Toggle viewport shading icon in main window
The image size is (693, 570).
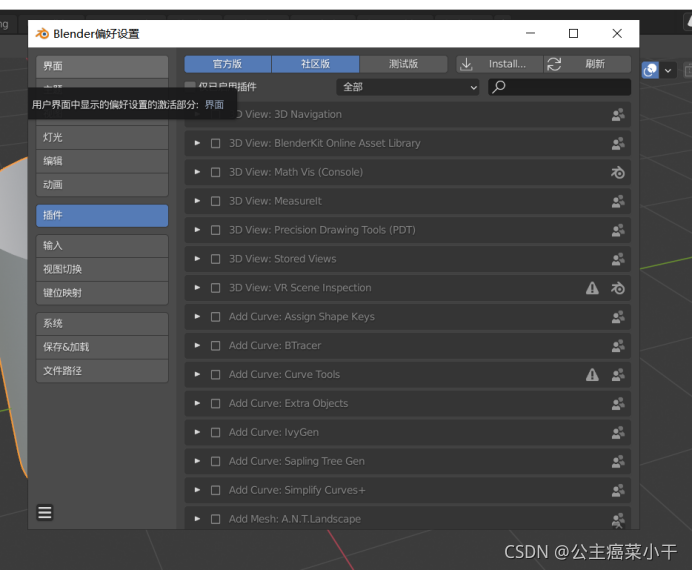pos(650,70)
